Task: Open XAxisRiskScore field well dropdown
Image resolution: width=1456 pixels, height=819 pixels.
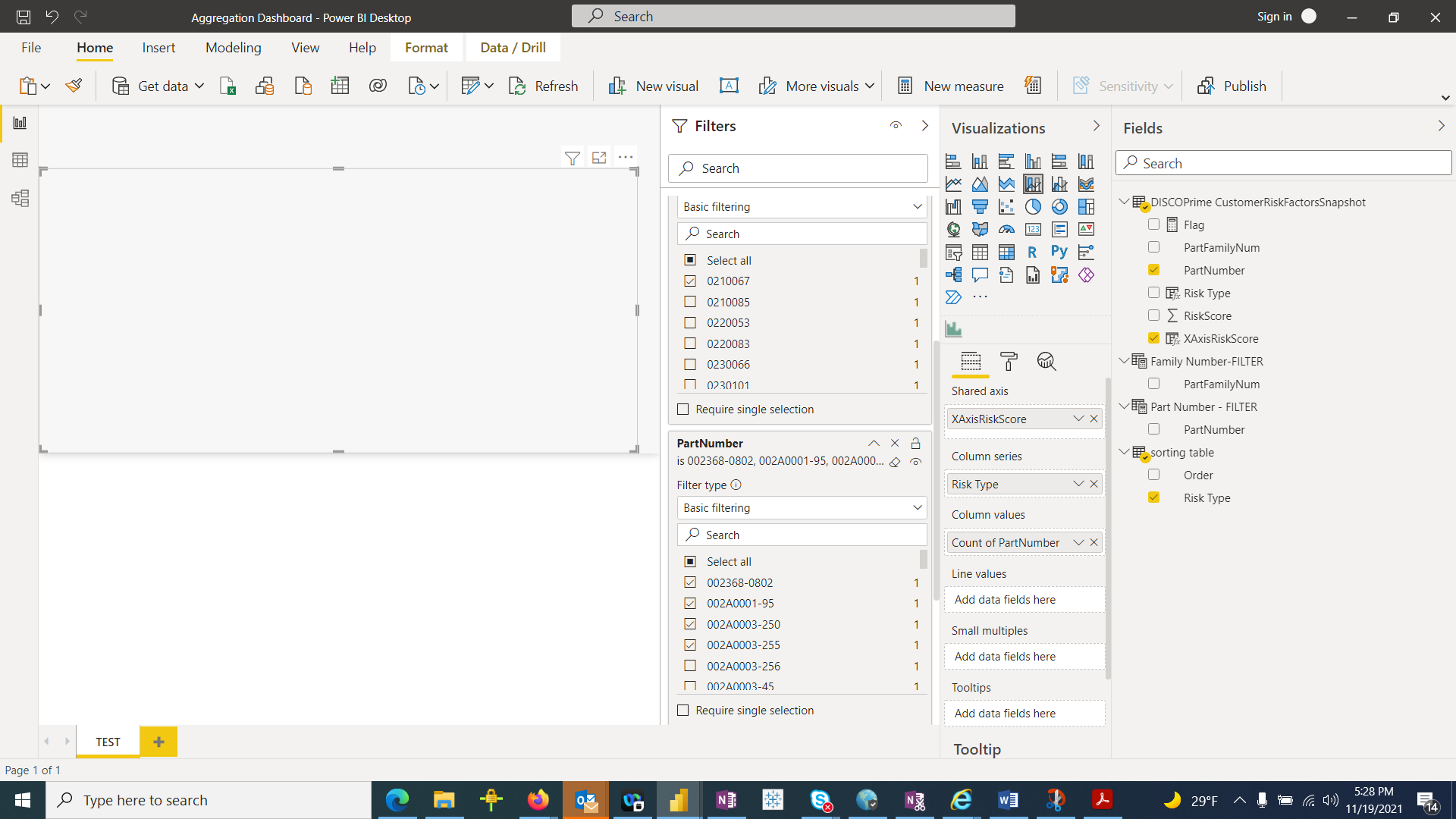Action: pyautogui.click(x=1078, y=419)
